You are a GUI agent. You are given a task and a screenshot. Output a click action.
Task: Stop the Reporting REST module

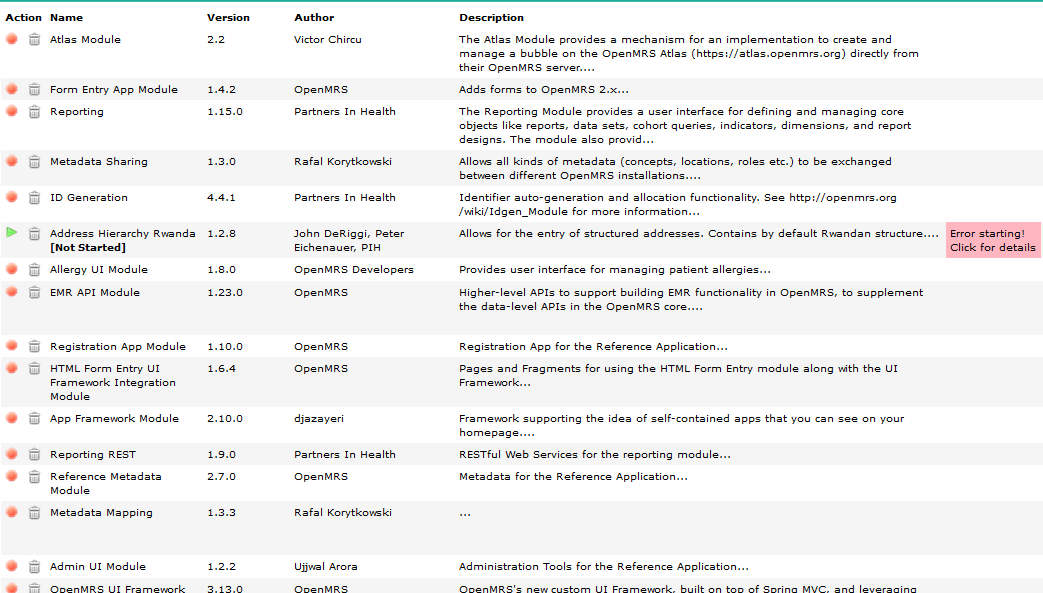click(11, 453)
